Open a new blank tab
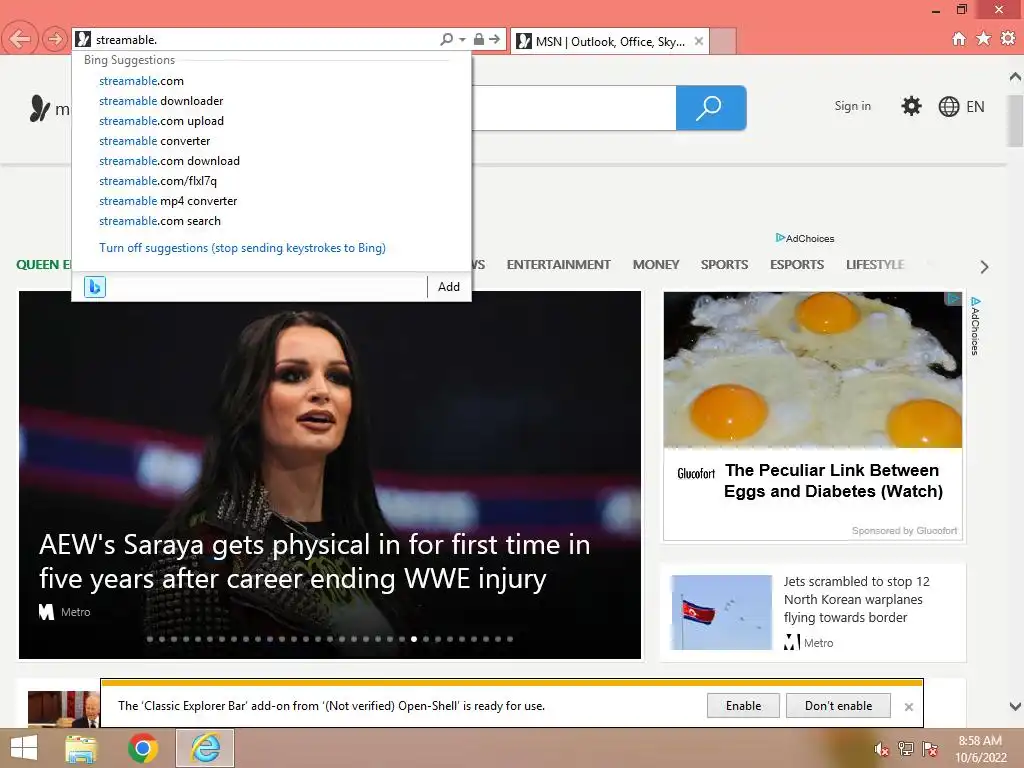This screenshot has height=768, width=1024. click(x=723, y=41)
